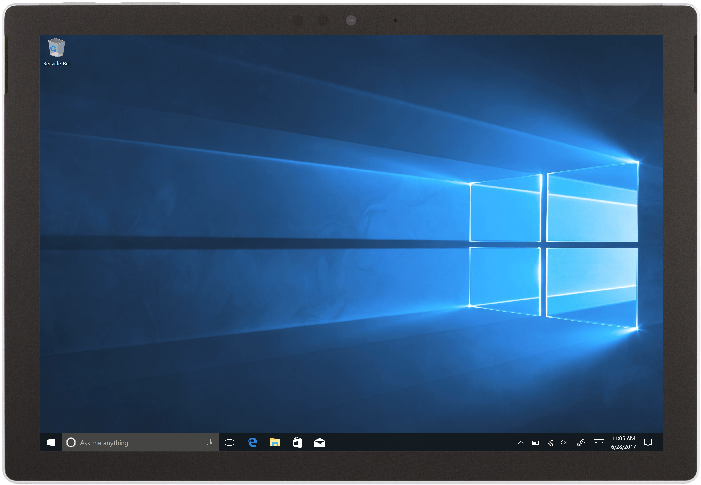The image size is (701, 485).
Task: Open the volume tray icon
Action: tap(564, 443)
